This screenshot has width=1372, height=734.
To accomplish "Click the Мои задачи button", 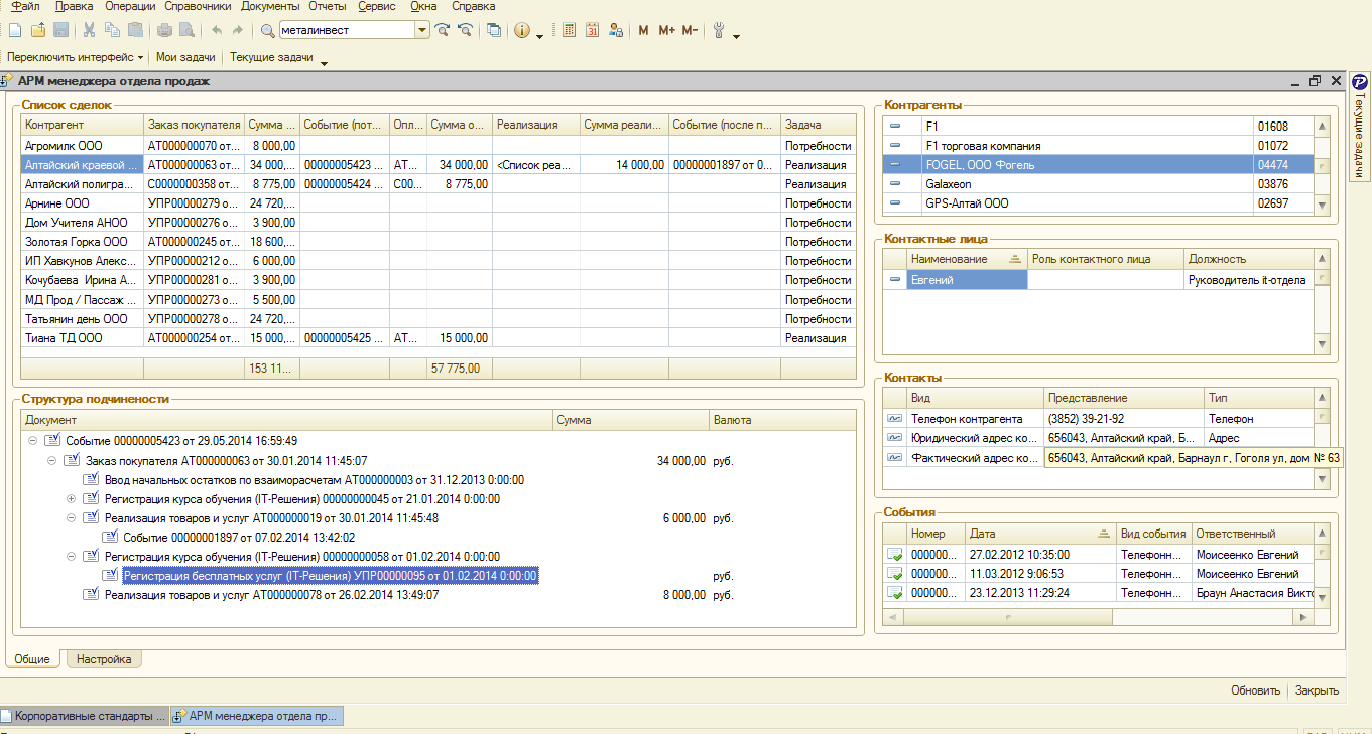I will coord(185,58).
